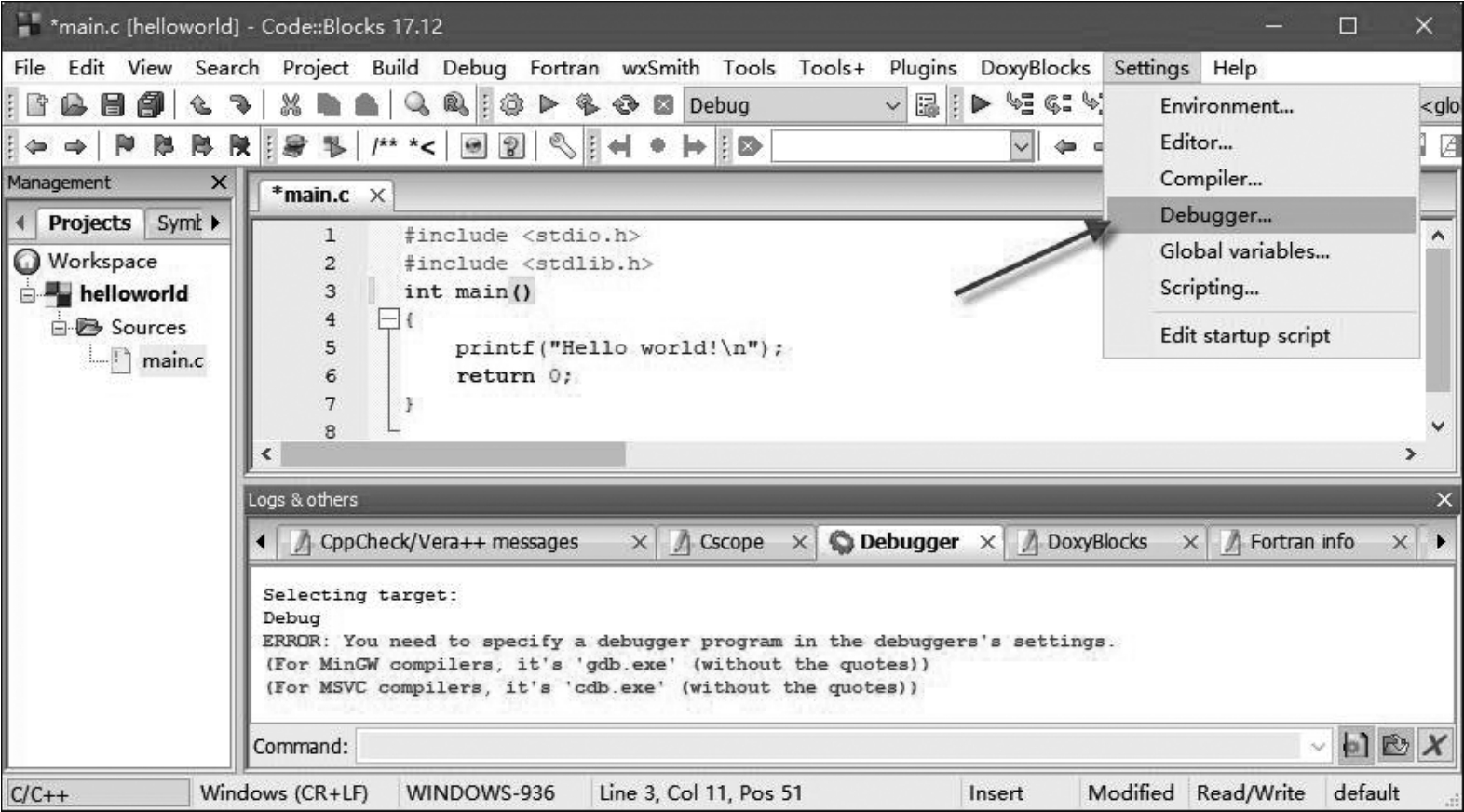This screenshot has height=812, width=1464.
Task: Undo the last edit
Action: (200, 105)
